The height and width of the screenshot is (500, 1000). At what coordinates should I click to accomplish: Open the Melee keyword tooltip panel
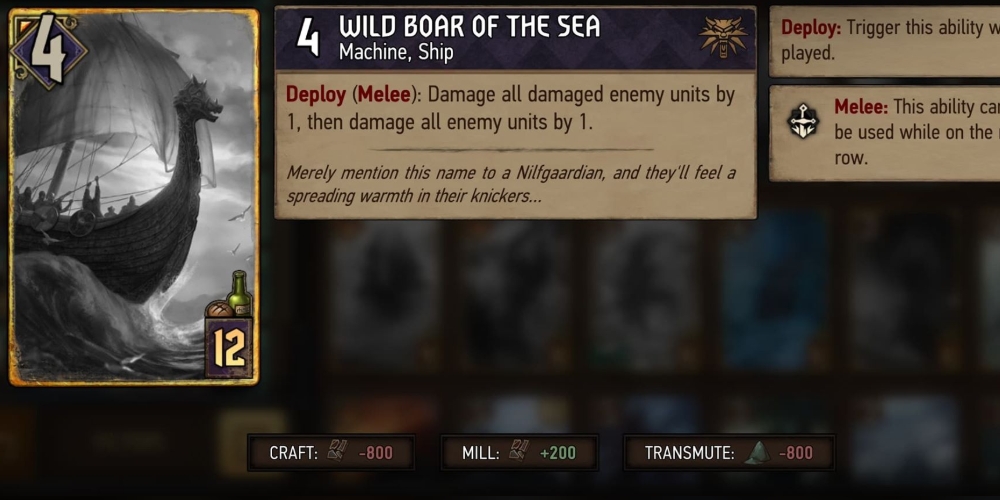(x=885, y=133)
